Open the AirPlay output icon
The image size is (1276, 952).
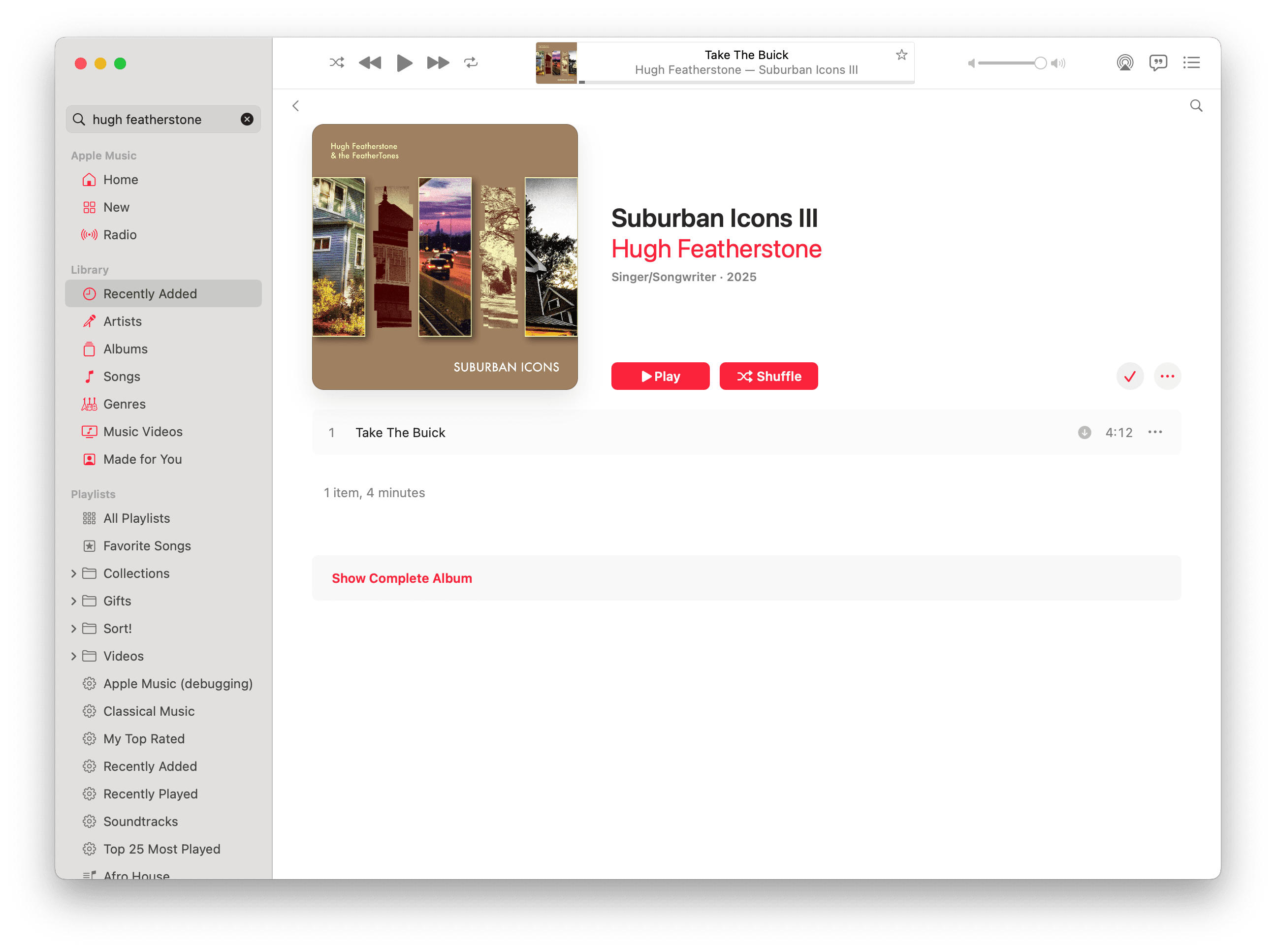[x=1124, y=62]
